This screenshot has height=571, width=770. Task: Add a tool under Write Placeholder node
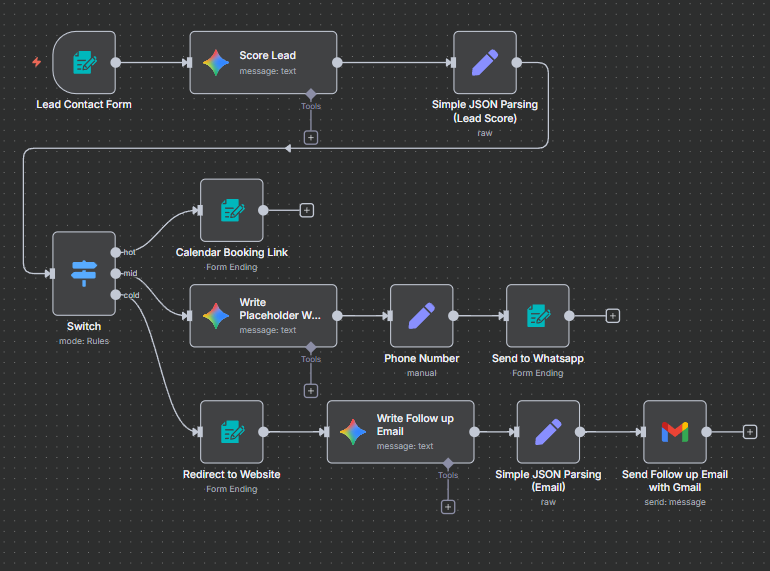311,390
